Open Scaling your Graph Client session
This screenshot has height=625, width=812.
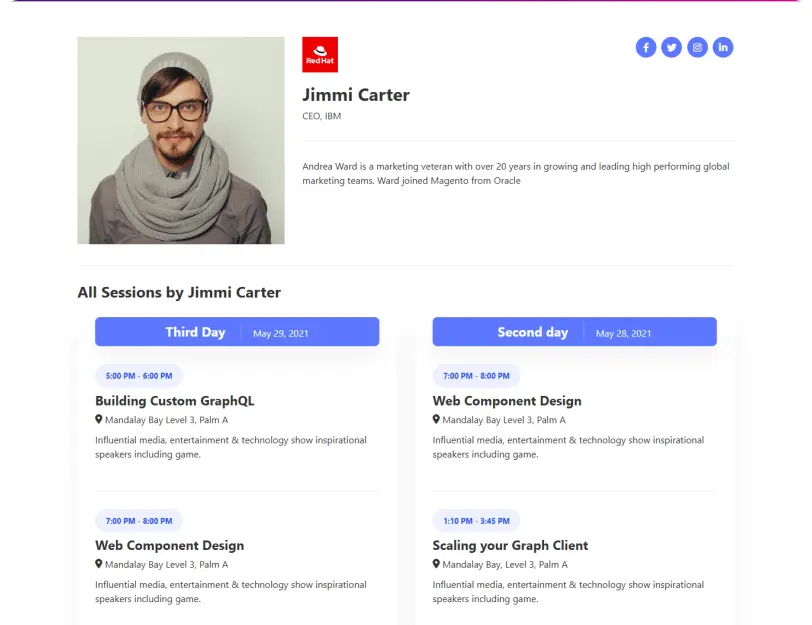coord(510,545)
